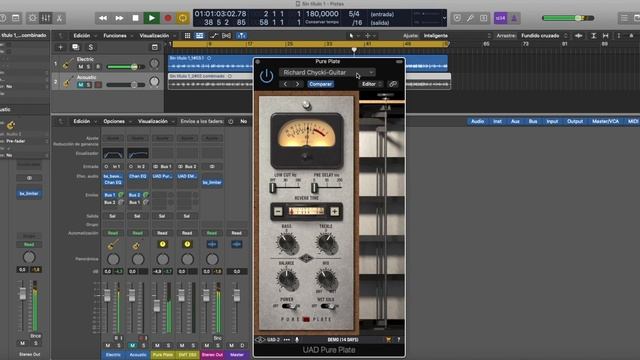
Task: Show Output channel strips in the mixer filter
Action: click(575, 121)
